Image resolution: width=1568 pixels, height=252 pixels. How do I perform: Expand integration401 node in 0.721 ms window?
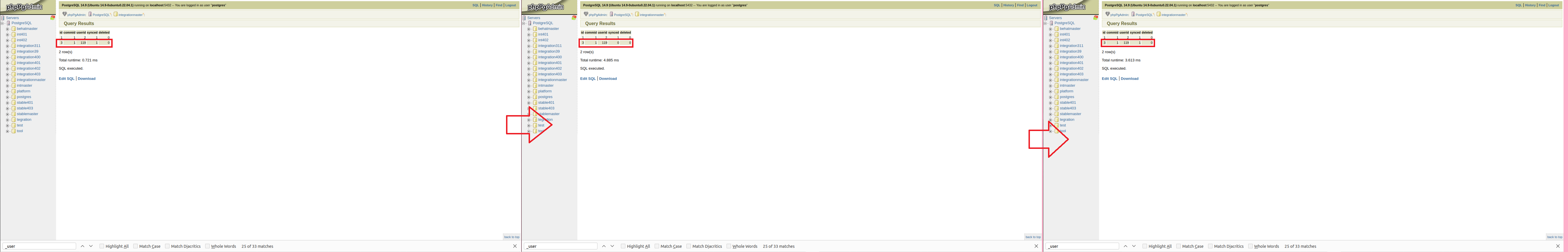7,63
